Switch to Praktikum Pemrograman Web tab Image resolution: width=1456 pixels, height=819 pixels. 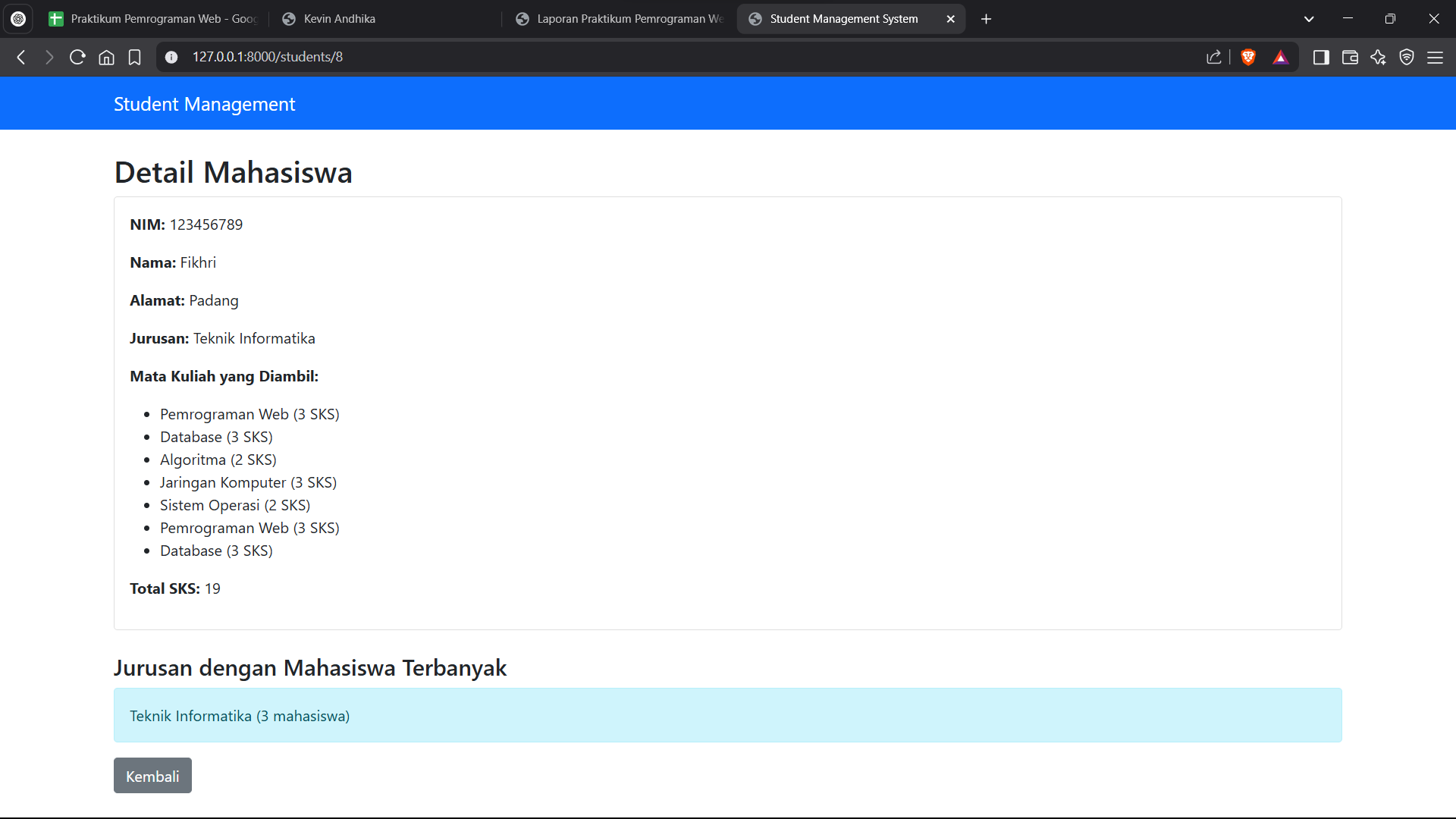click(152, 19)
